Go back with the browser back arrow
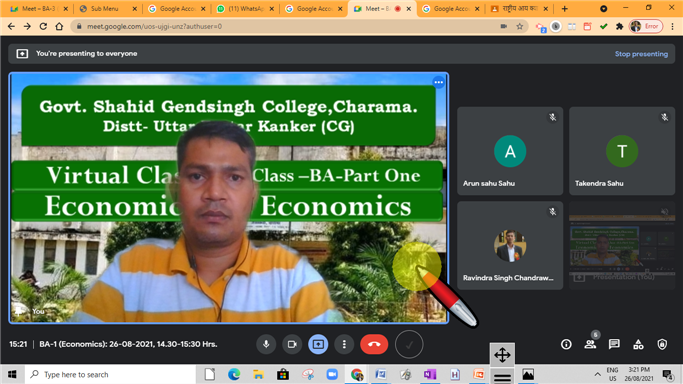The width and height of the screenshot is (683, 384). click(11, 27)
